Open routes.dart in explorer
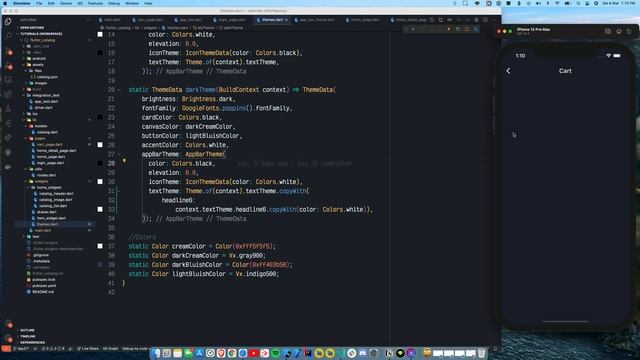Screen dimensions: 640x360 (46, 175)
